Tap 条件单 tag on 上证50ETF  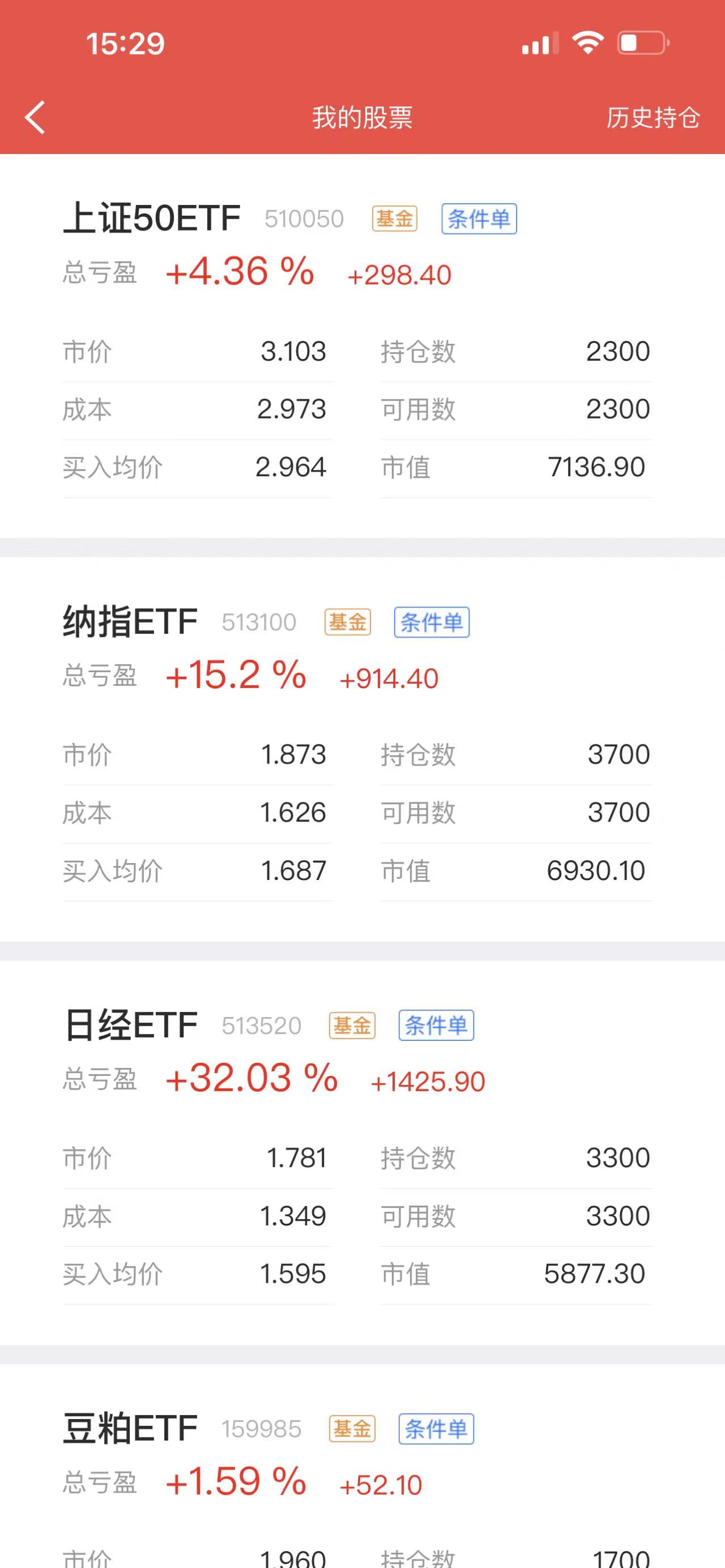pos(479,219)
